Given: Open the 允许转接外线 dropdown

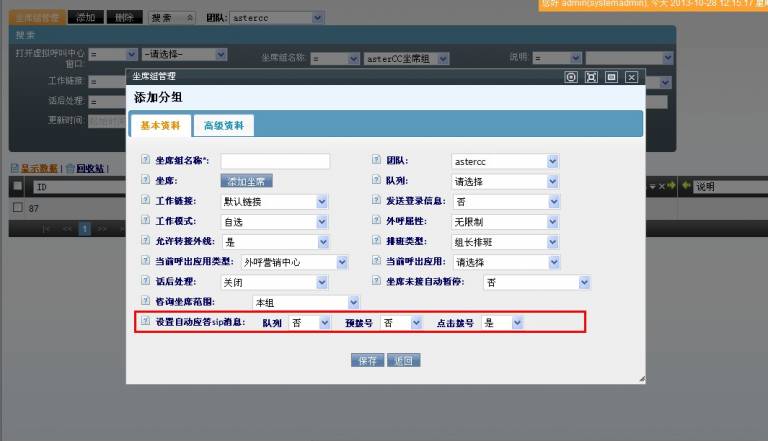Looking at the screenshot, I should [275, 242].
